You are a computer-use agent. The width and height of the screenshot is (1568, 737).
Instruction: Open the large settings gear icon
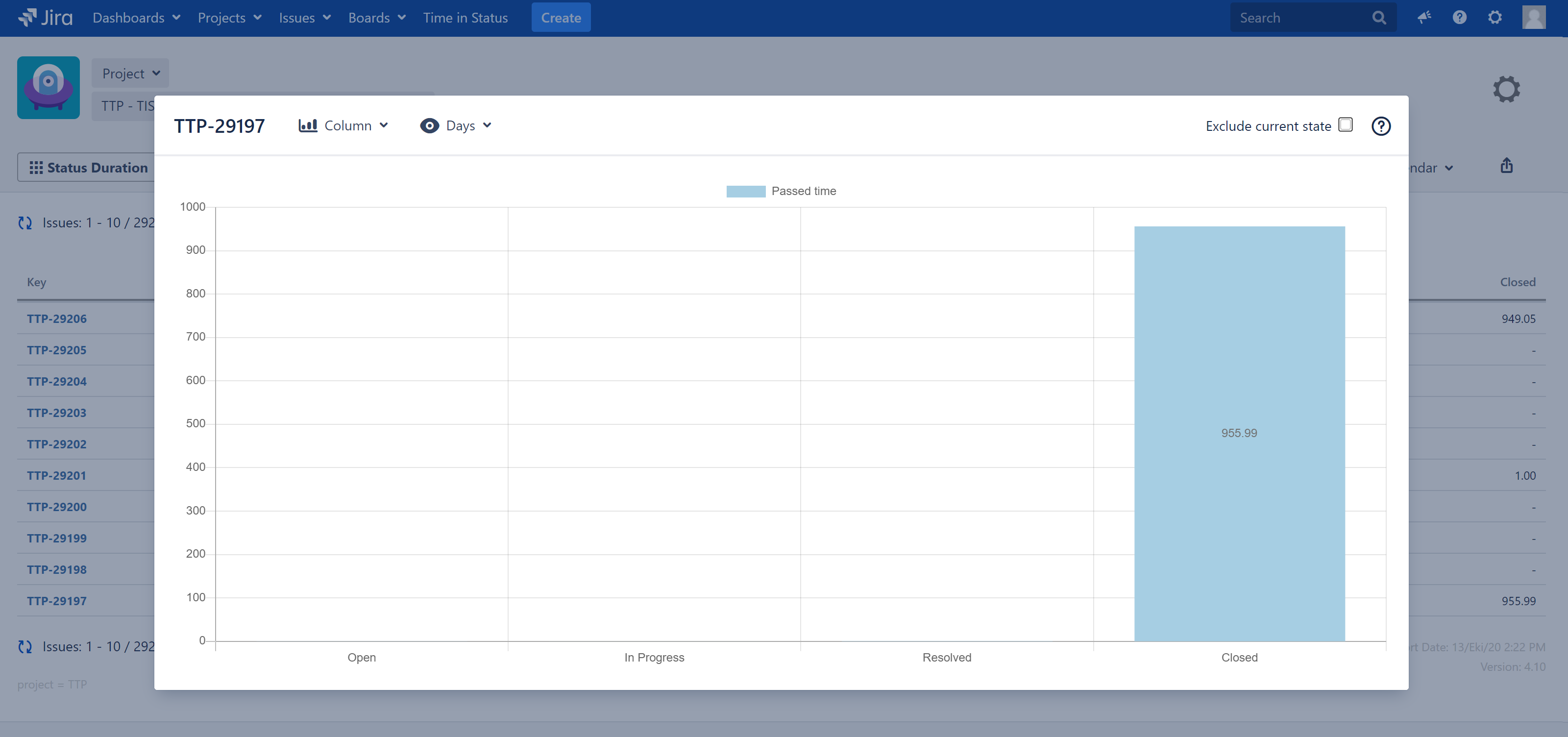coord(1506,90)
